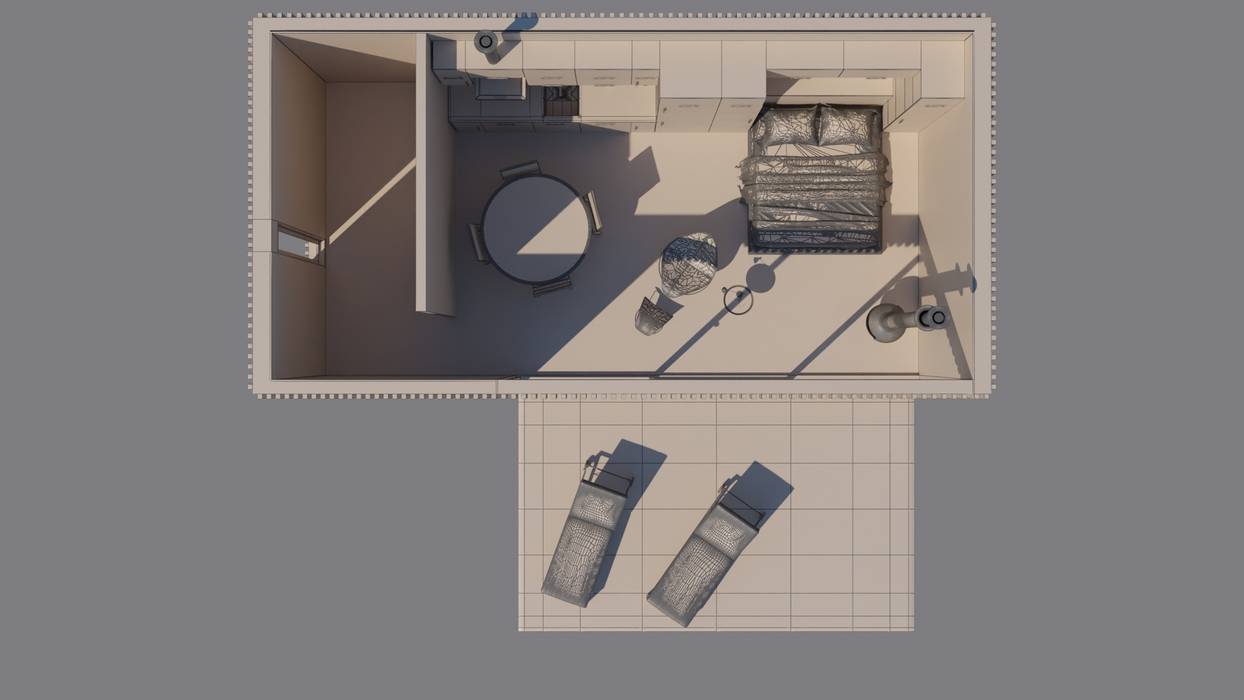Select the chair right of dining table
Viewport: 1244px width, 700px height.
click(594, 212)
